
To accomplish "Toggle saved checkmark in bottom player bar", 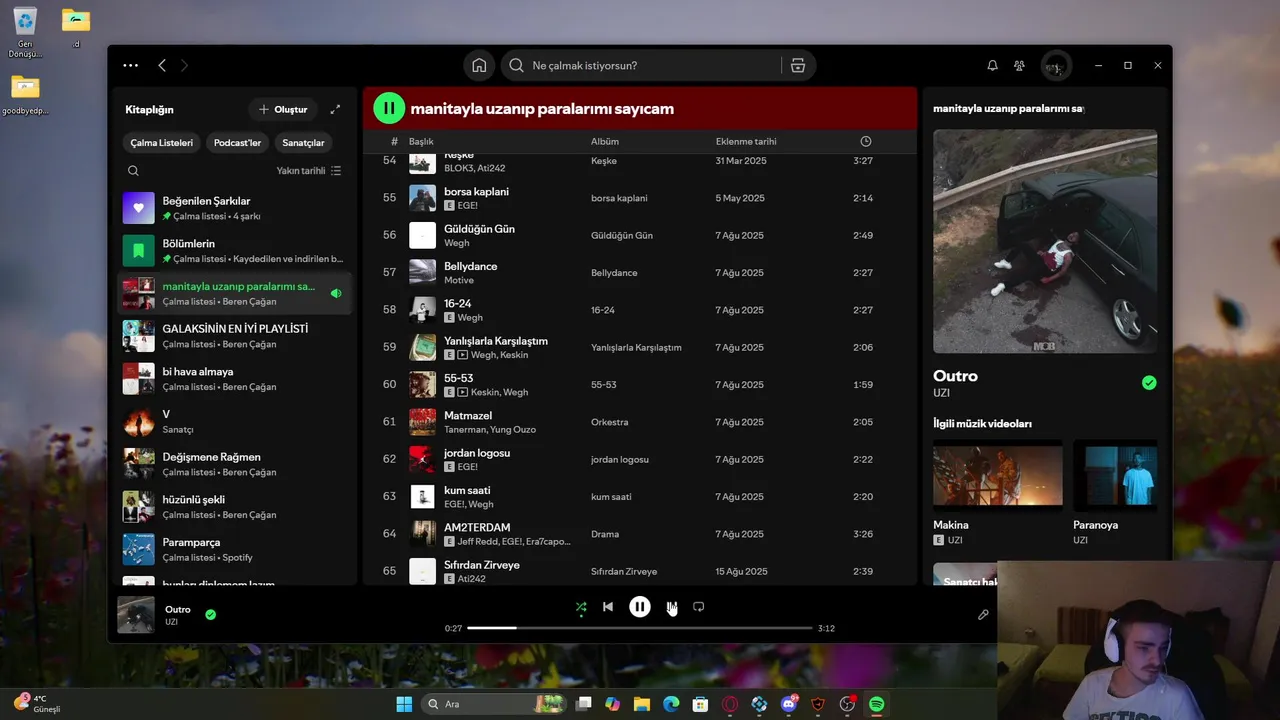I will [x=210, y=614].
